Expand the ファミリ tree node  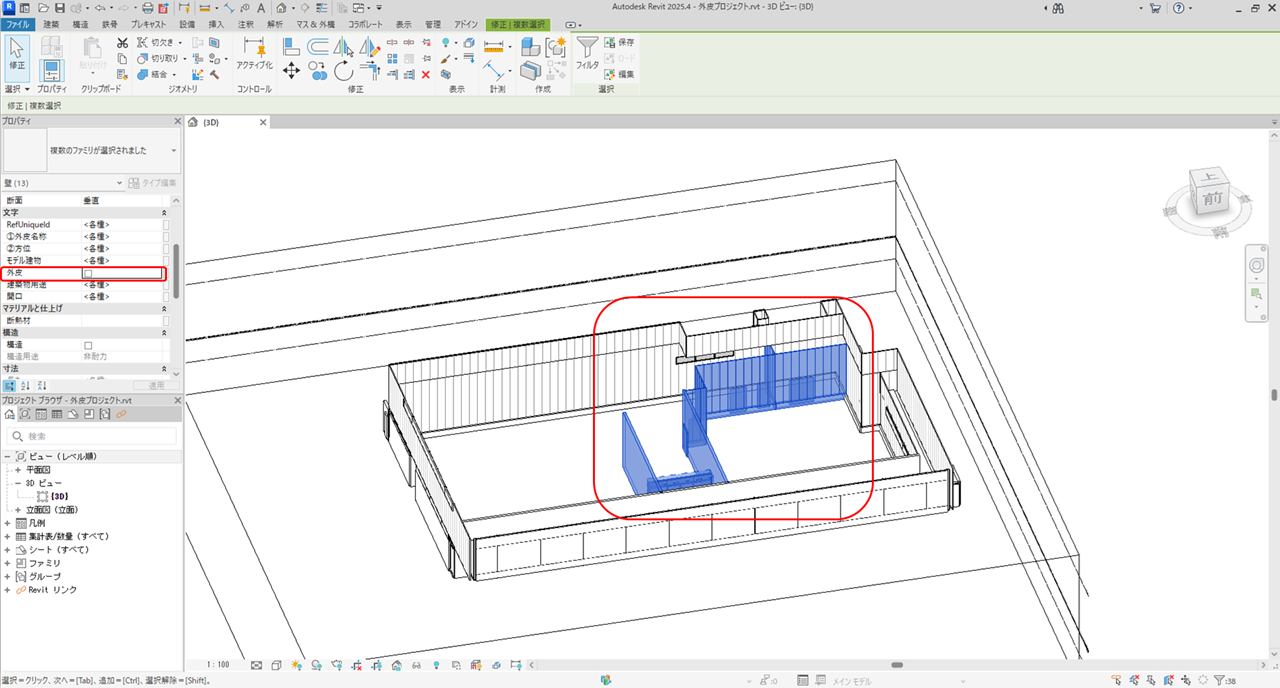(x=7, y=563)
